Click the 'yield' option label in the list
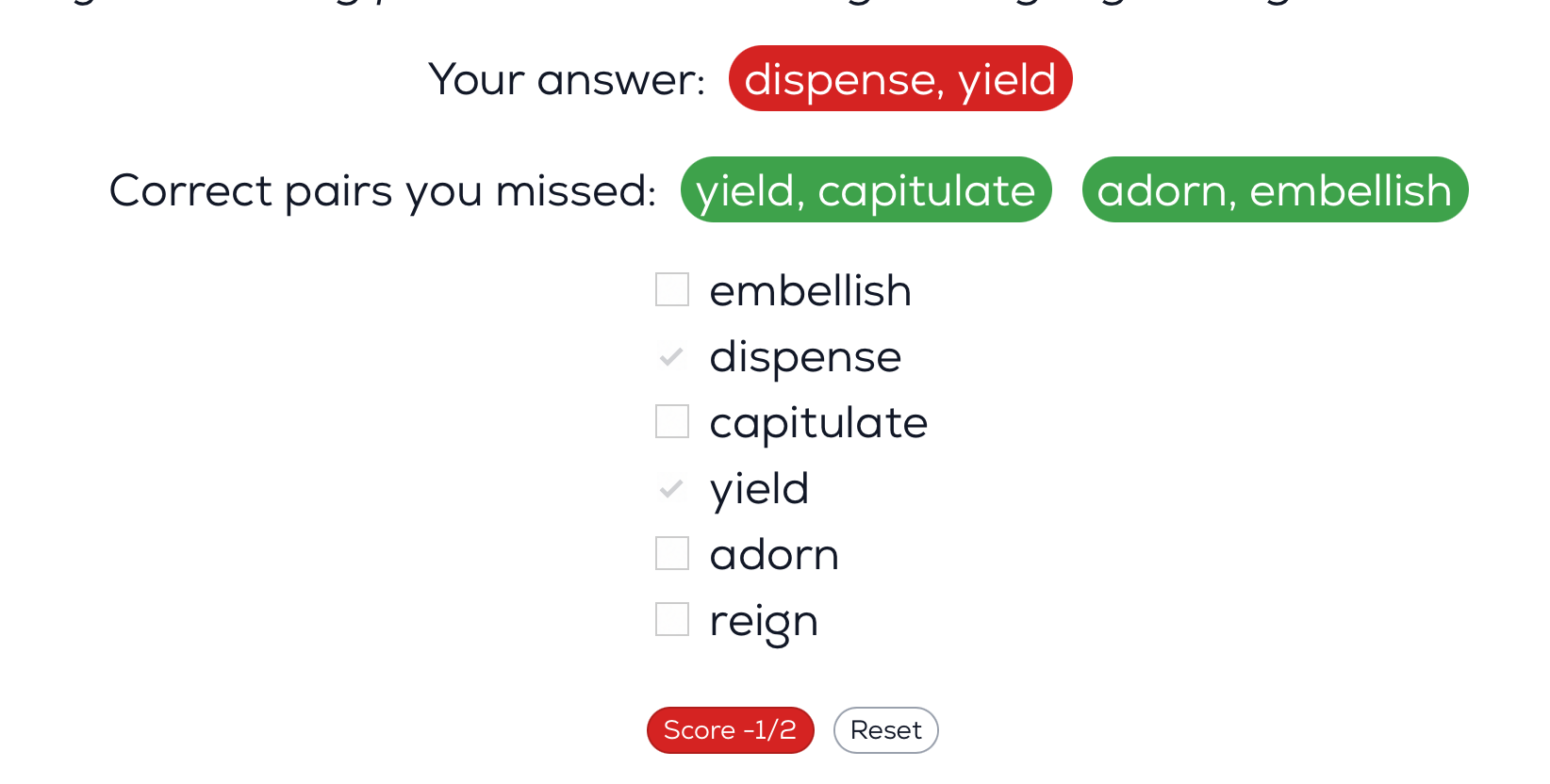This screenshot has width=1550, height=784. pyautogui.click(x=759, y=489)
